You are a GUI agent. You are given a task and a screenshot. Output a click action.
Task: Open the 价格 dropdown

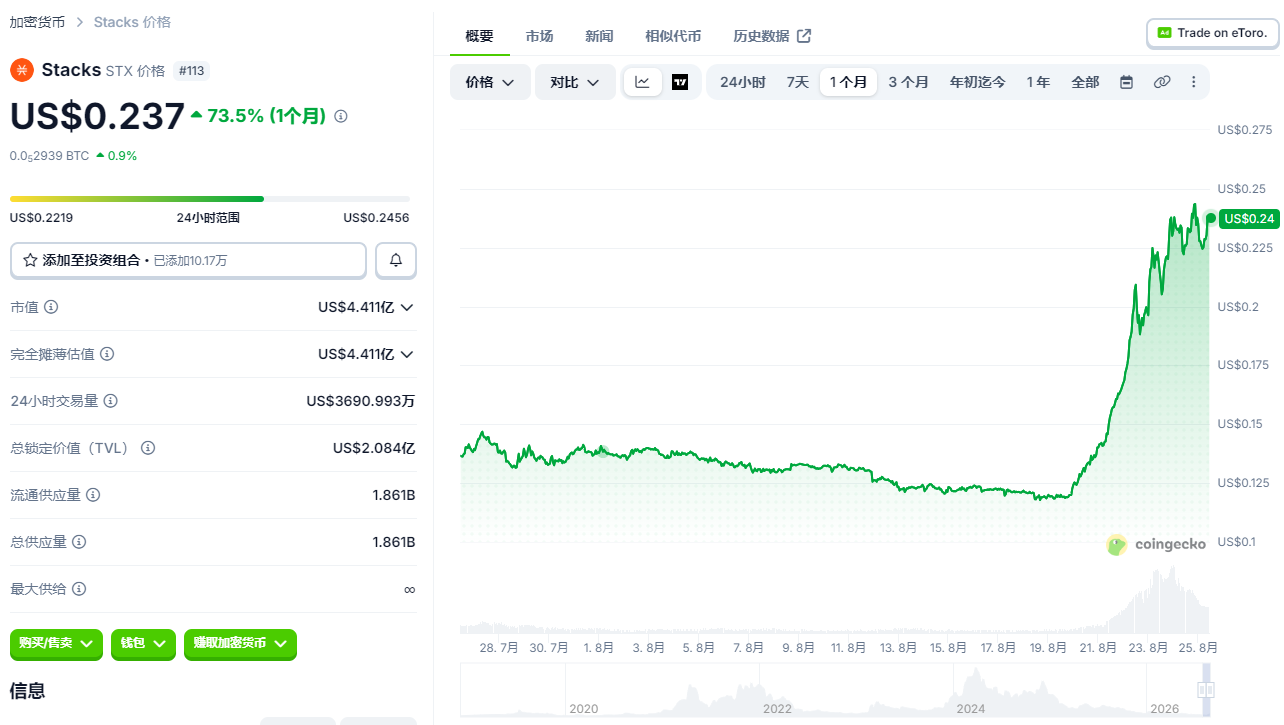[490, 82]
